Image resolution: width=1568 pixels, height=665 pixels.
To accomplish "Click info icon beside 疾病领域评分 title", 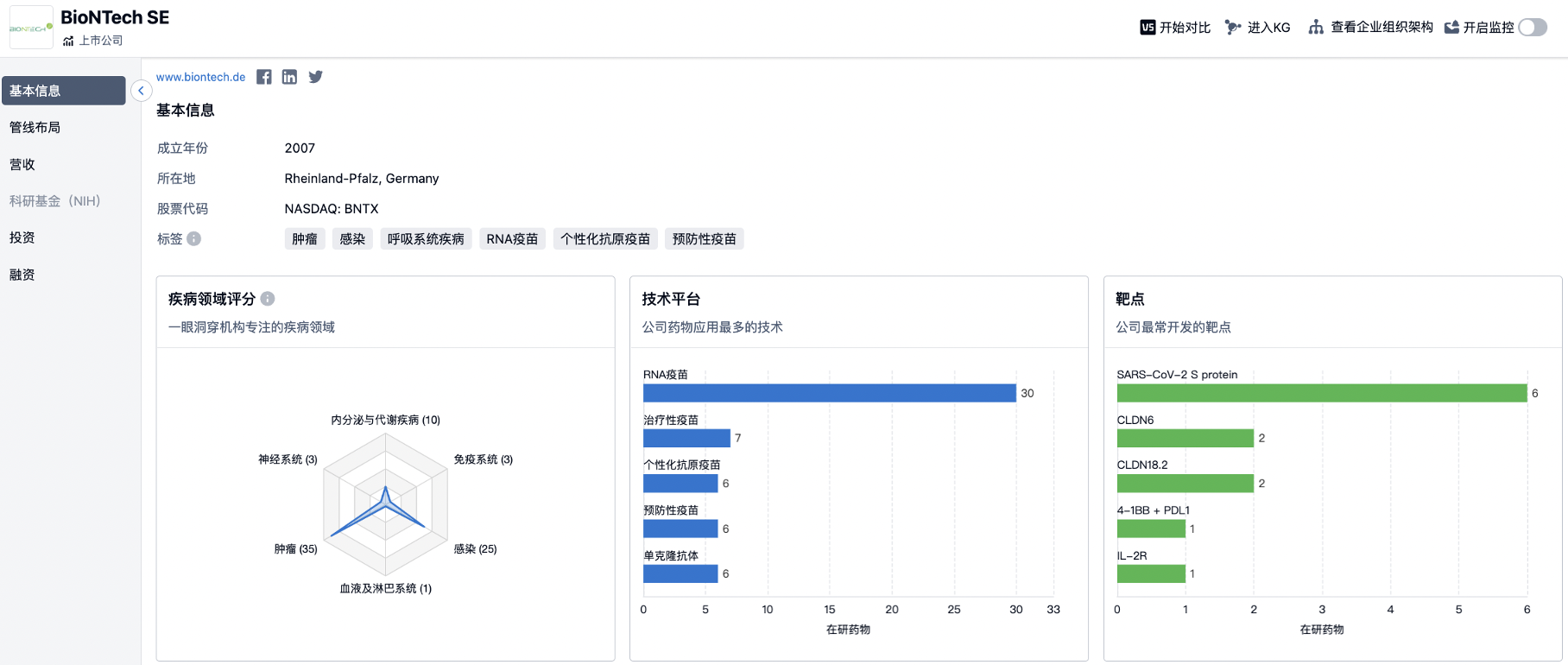I will click(x=268, y=299).
